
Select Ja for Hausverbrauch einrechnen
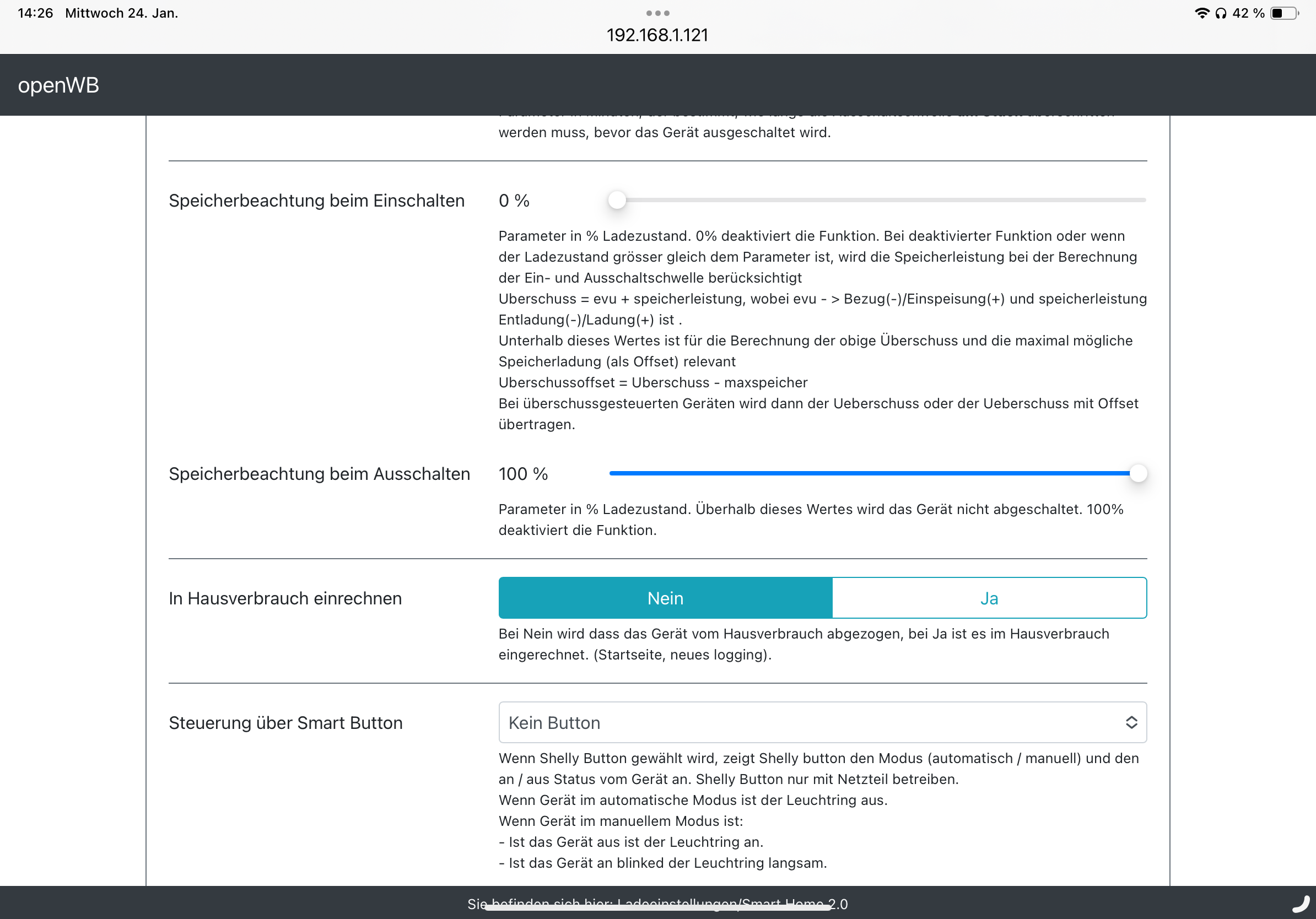pos(989,598)
